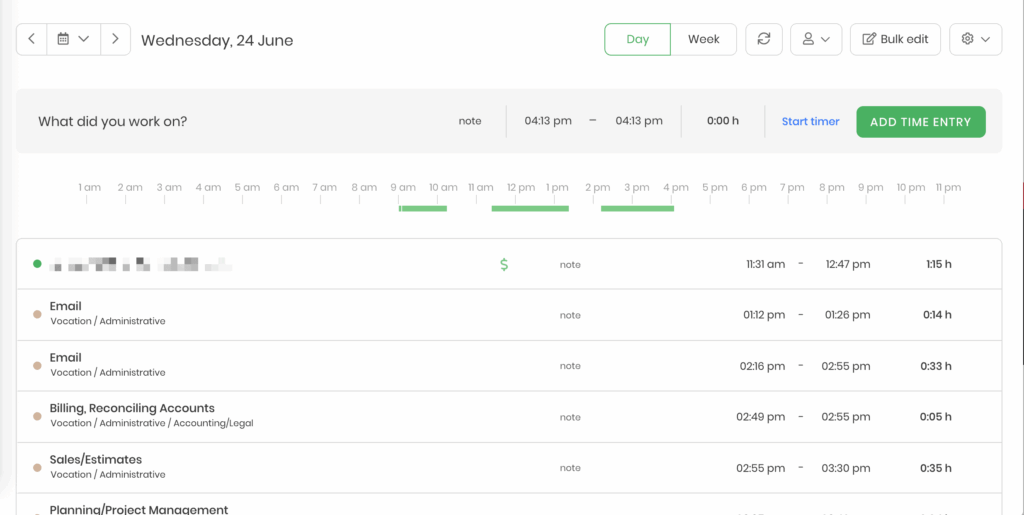Open the user selector dropdown

coord(815,40)
